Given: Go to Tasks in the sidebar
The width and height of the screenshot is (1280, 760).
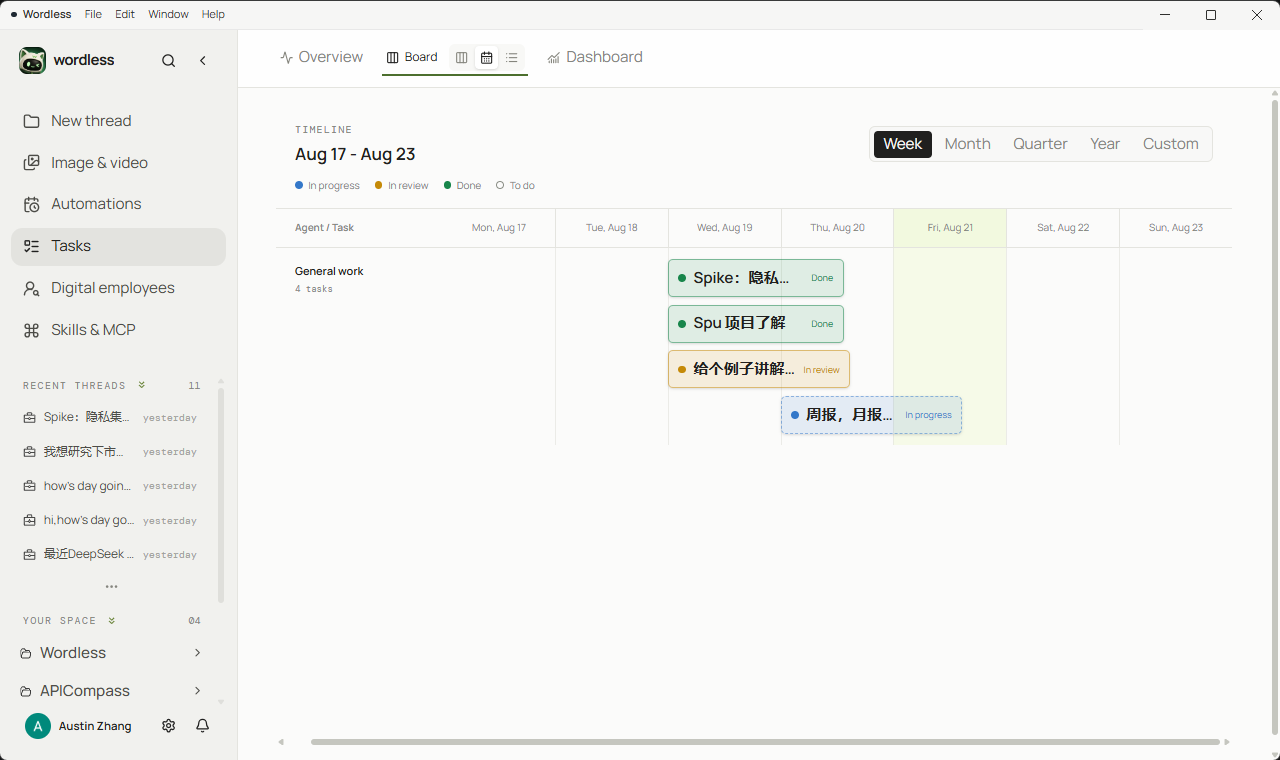Looking at the screenshot, I should click(118, 246).
